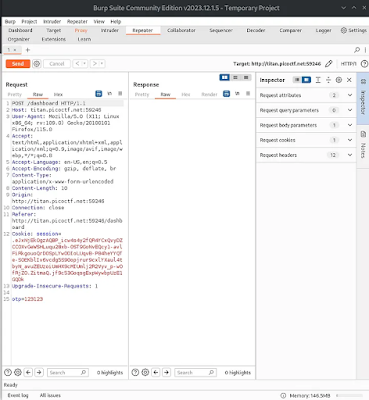Open the Burp menu
Image resolution: width=369 pixels, height=400 pixels.
point(10,21)
